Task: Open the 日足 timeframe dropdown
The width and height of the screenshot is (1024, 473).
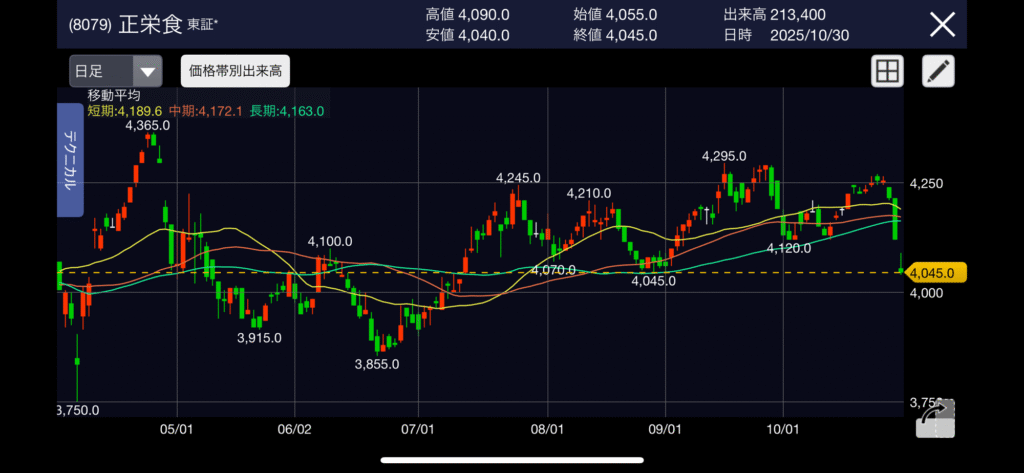Action: pyautogui.click(x=115, y=71)
